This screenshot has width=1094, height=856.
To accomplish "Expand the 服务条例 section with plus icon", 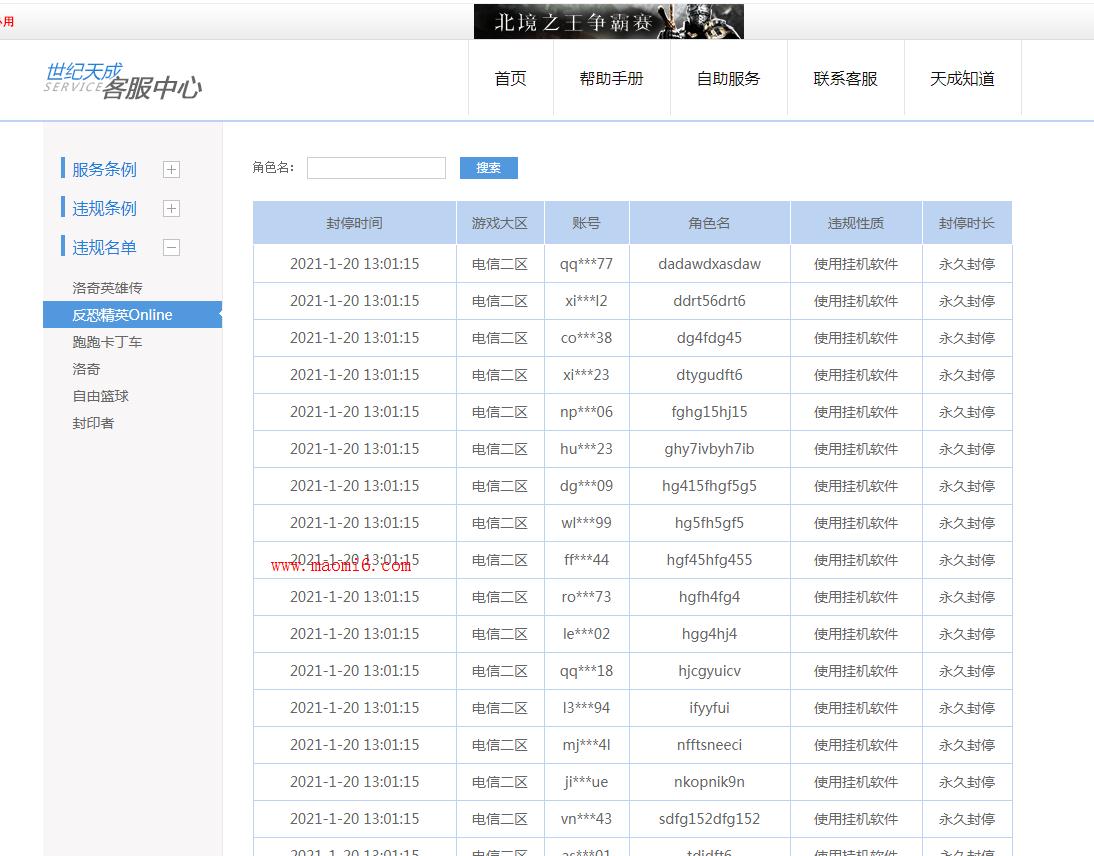I will 171,170.
